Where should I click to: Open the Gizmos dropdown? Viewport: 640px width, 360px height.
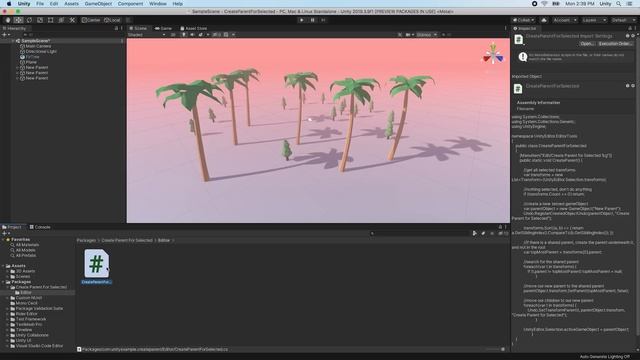(426, 35)
